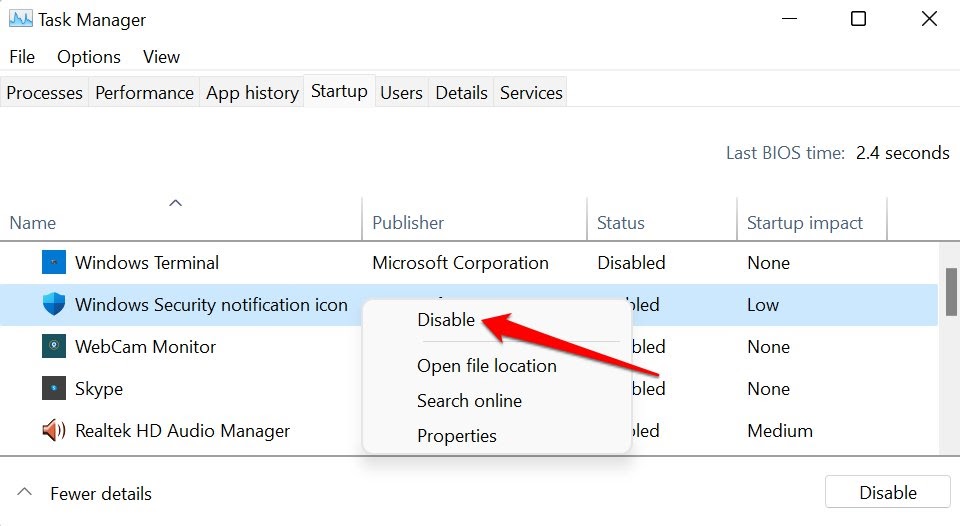Click the Windows Terminal app icon
Viewport: 960px width, 526px height.
point(54,263)
